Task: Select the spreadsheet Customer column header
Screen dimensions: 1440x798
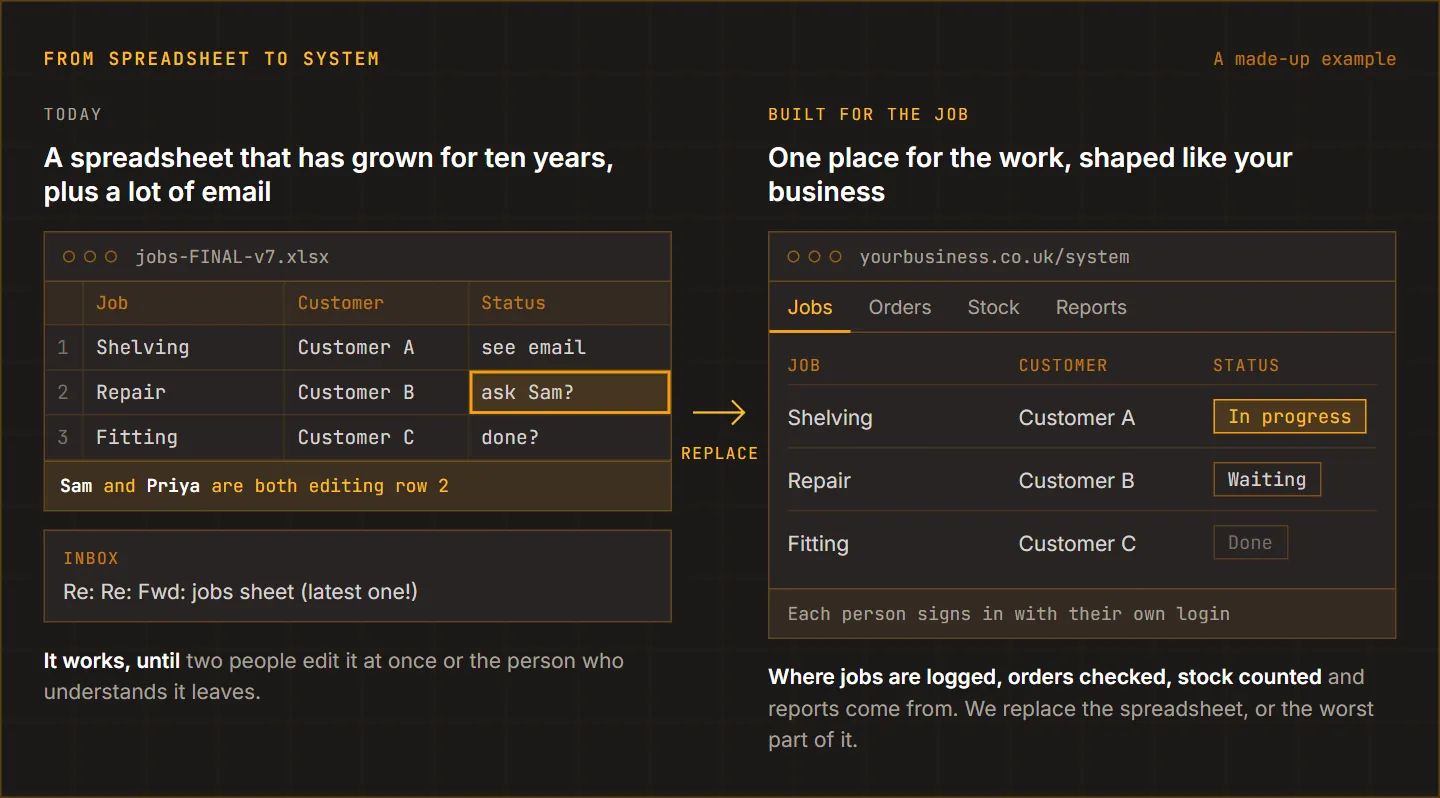Action: 376,303
